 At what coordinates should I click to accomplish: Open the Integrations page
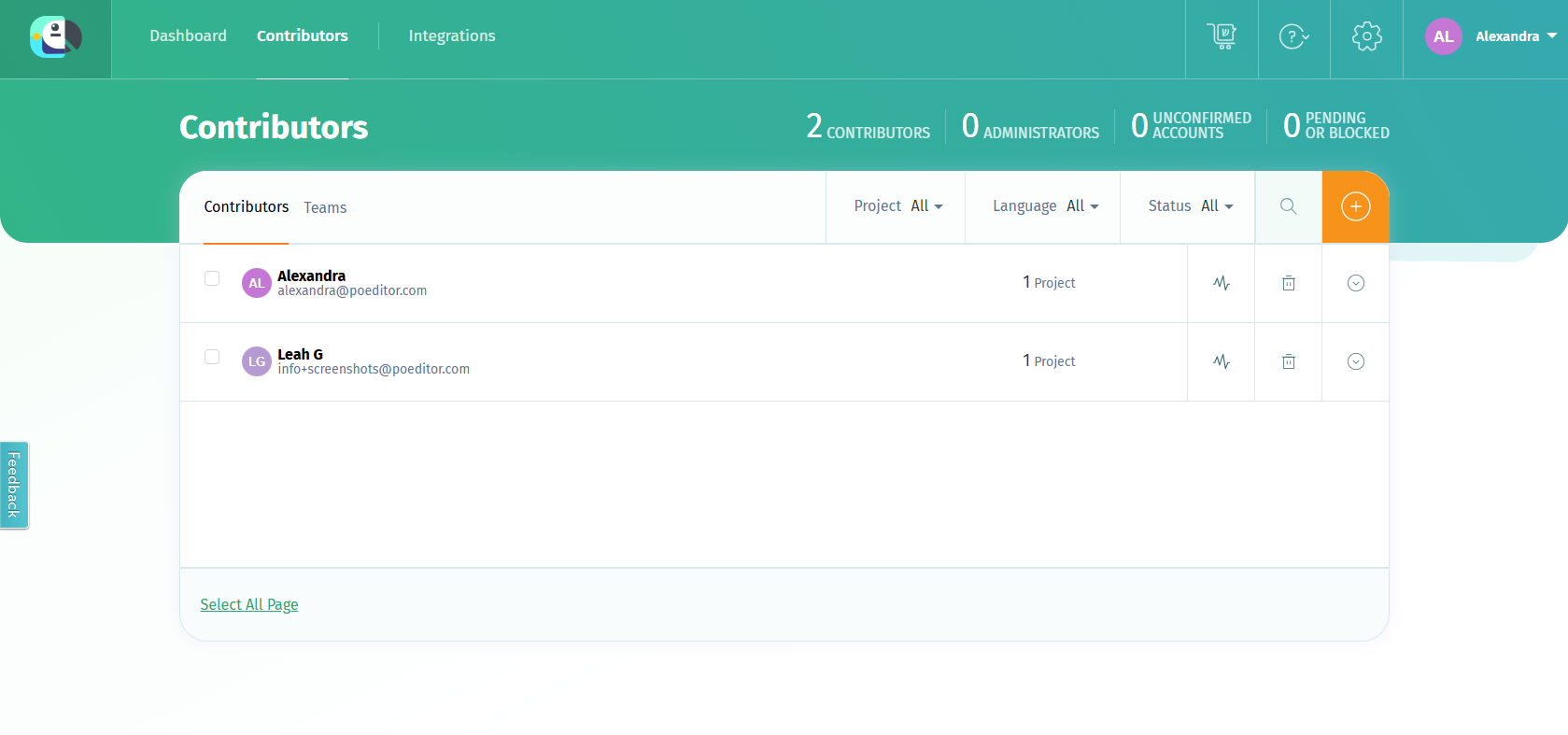pos(452,35)
